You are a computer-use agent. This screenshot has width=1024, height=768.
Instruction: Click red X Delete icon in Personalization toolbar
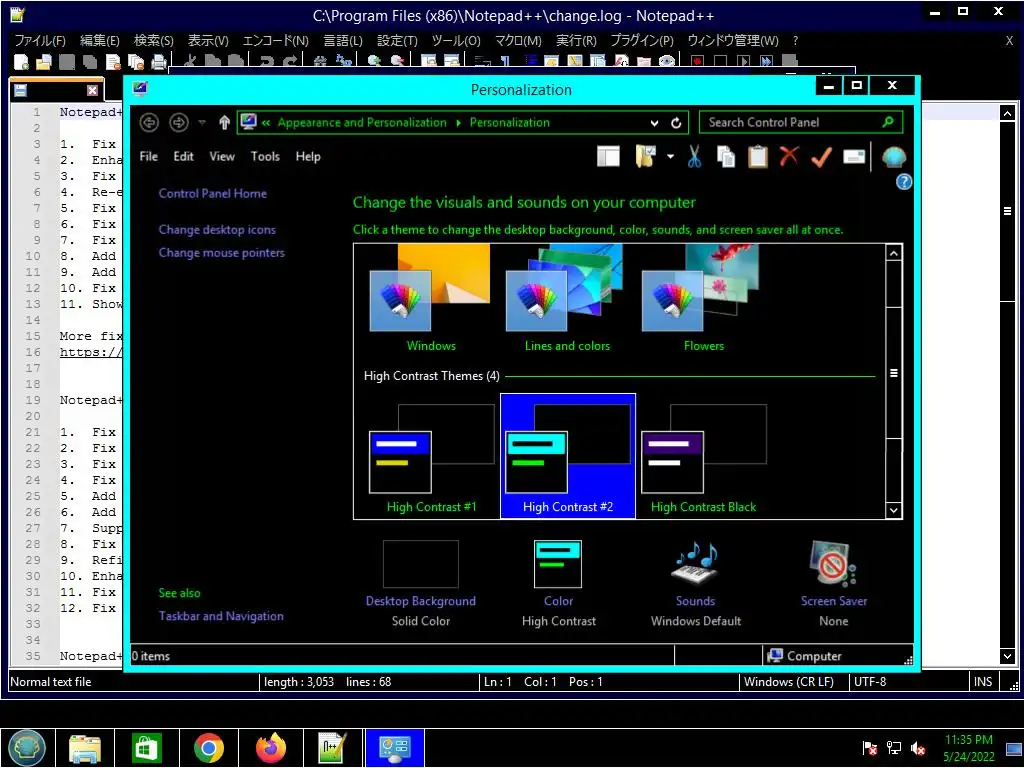coord(789,156)
